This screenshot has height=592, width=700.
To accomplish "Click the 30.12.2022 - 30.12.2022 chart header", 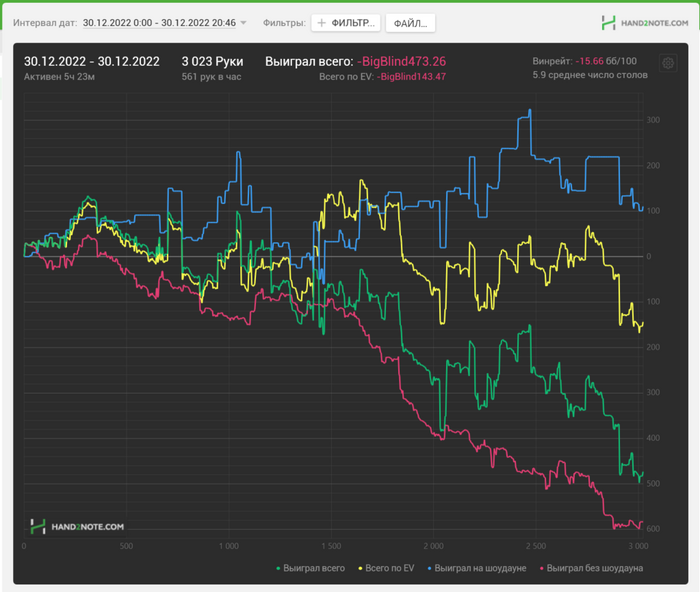I will [92, 62].
